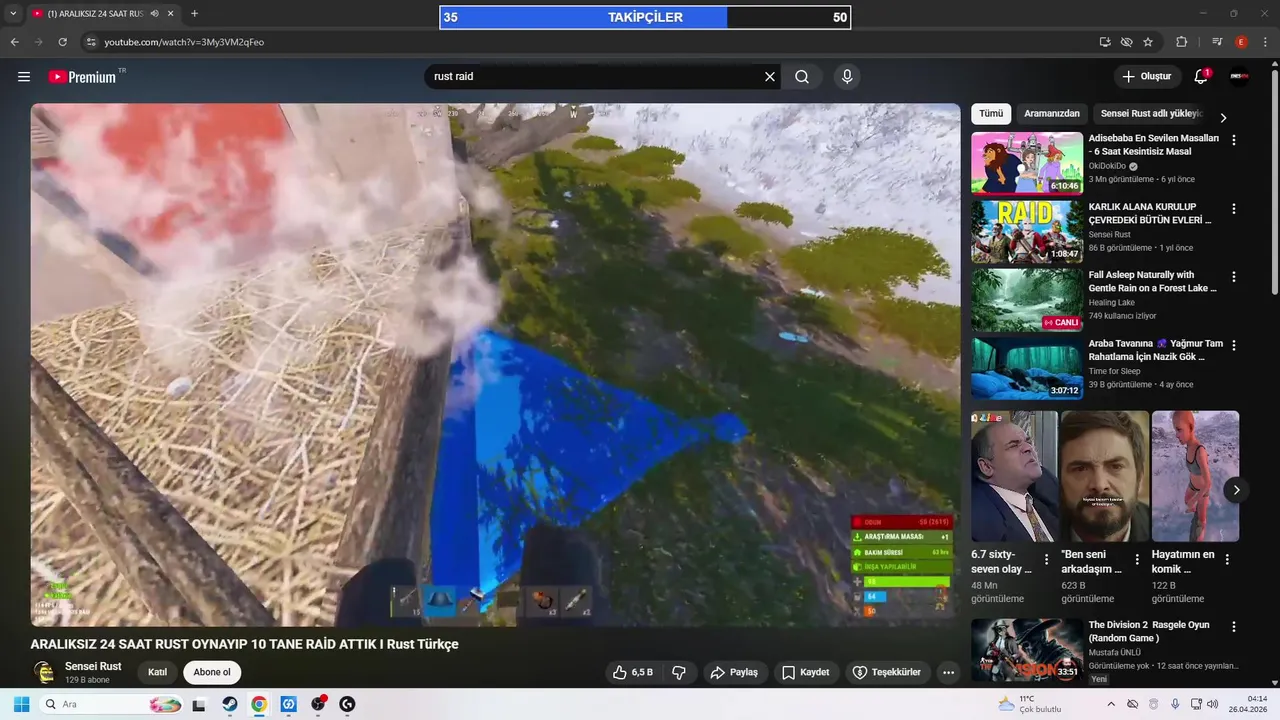Open third-party cookies eye icon
Image resolution: width=1280 pixels, height=720 pixels.
coord(1127,42)
